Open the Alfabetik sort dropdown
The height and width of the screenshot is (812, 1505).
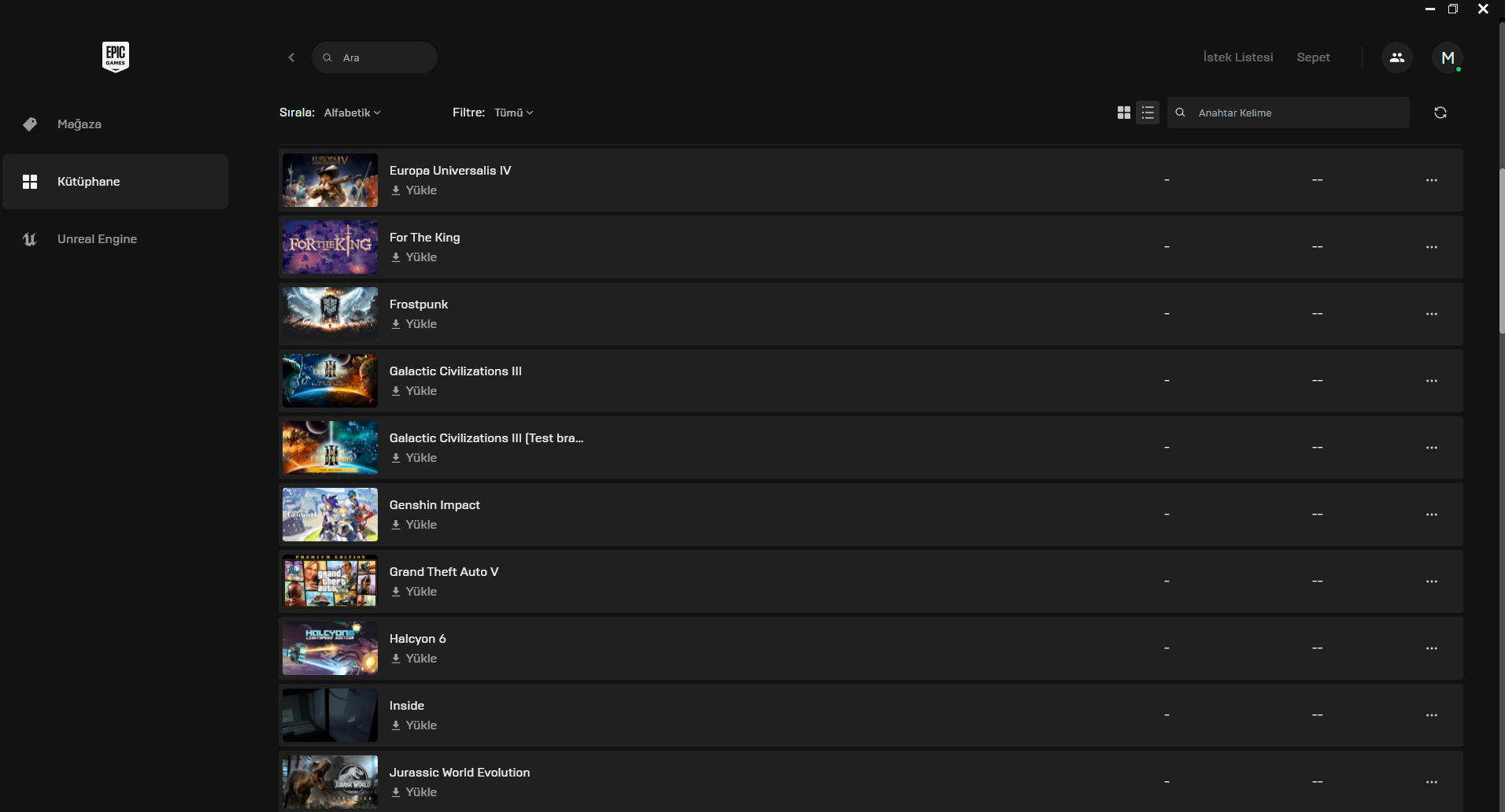(352, 113)
